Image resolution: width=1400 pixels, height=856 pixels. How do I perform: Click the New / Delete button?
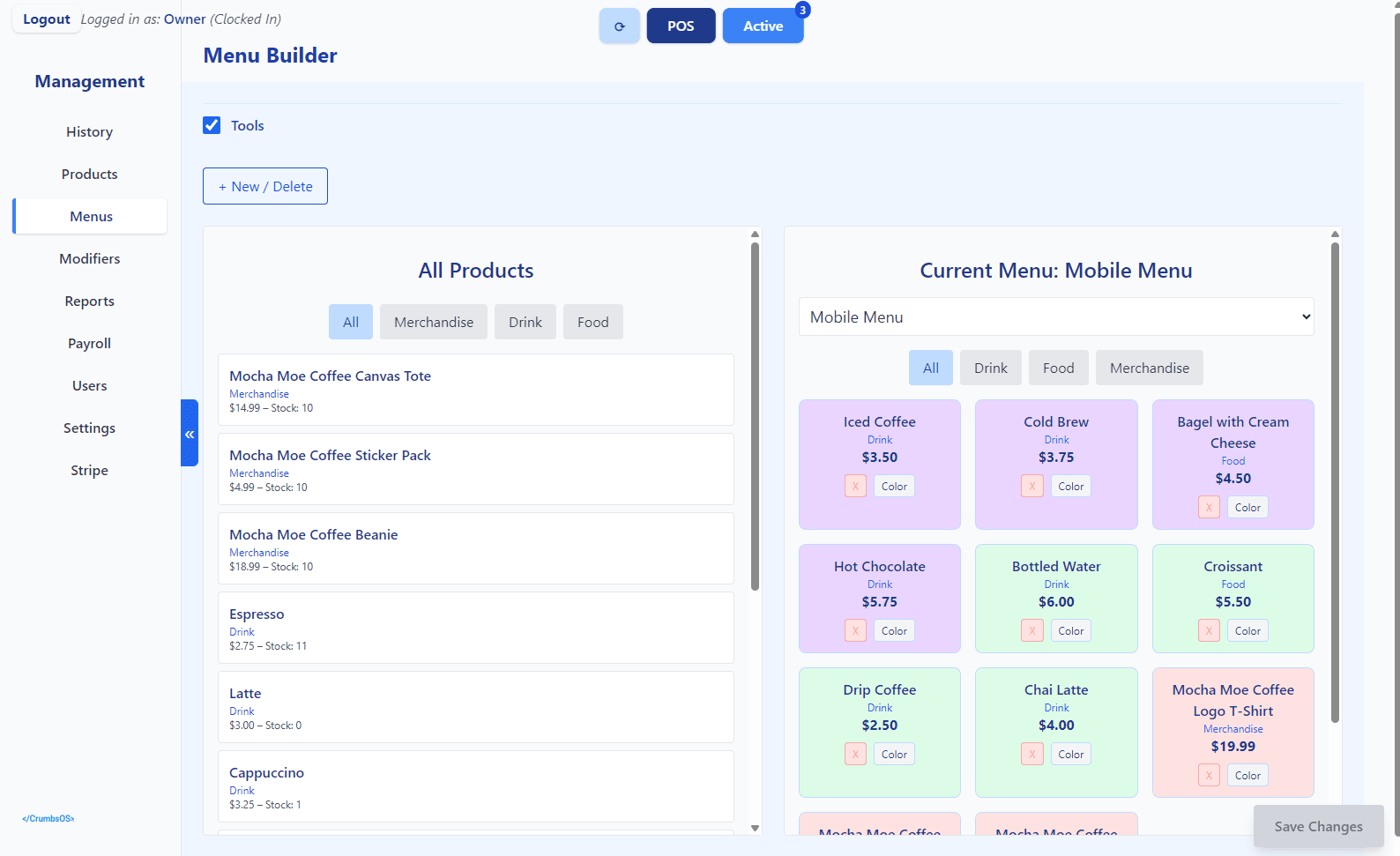click(265, 187)
